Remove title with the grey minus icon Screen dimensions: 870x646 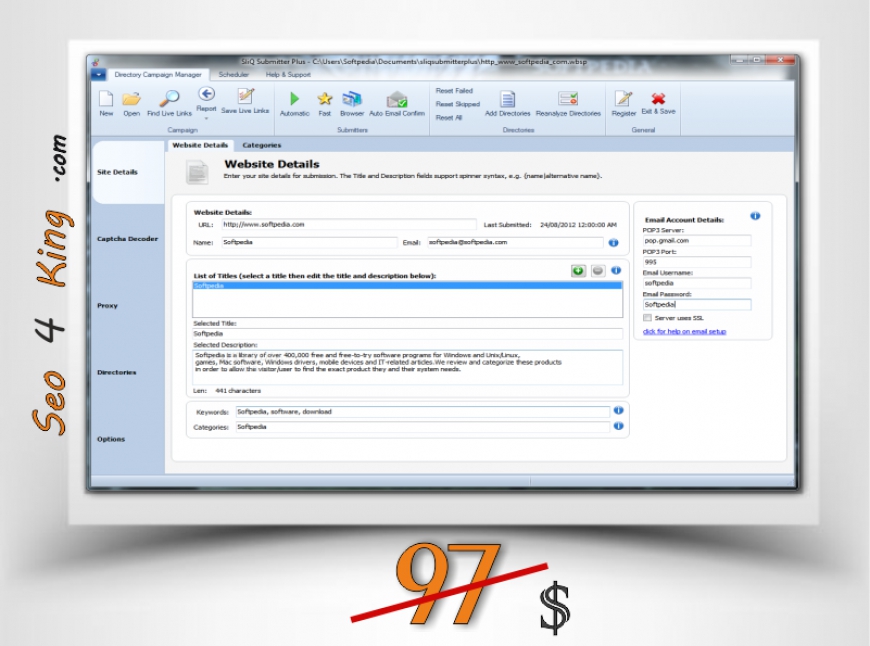pos(598,271)
